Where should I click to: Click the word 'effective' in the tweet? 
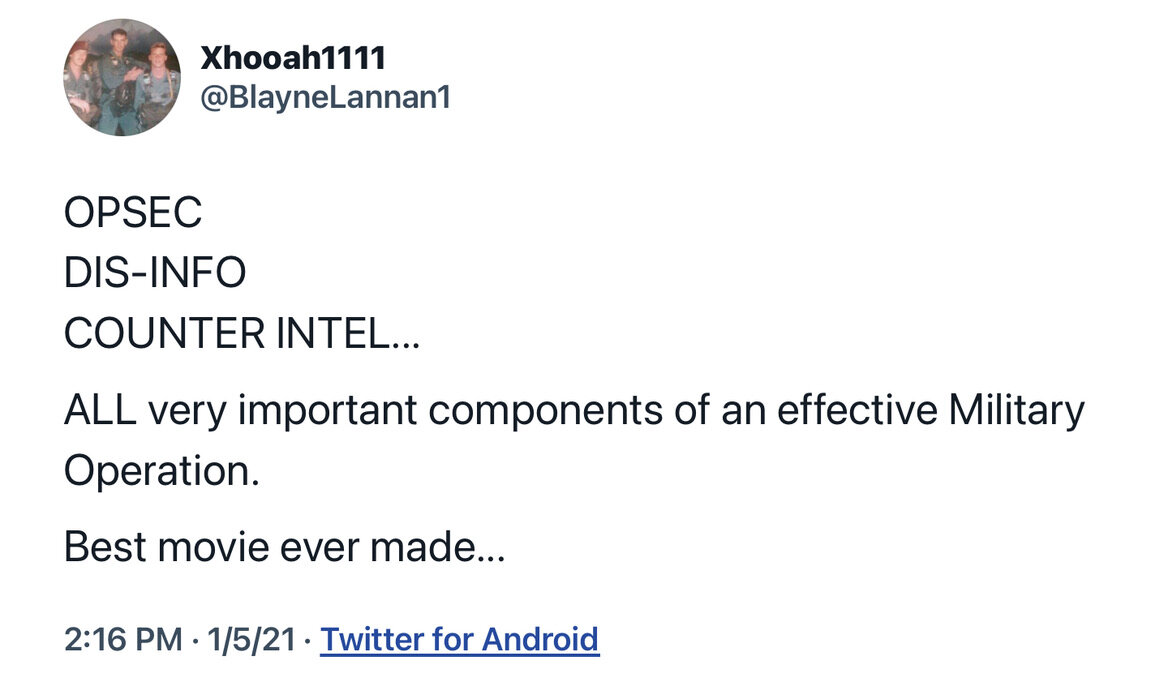[x=857, y=410]
